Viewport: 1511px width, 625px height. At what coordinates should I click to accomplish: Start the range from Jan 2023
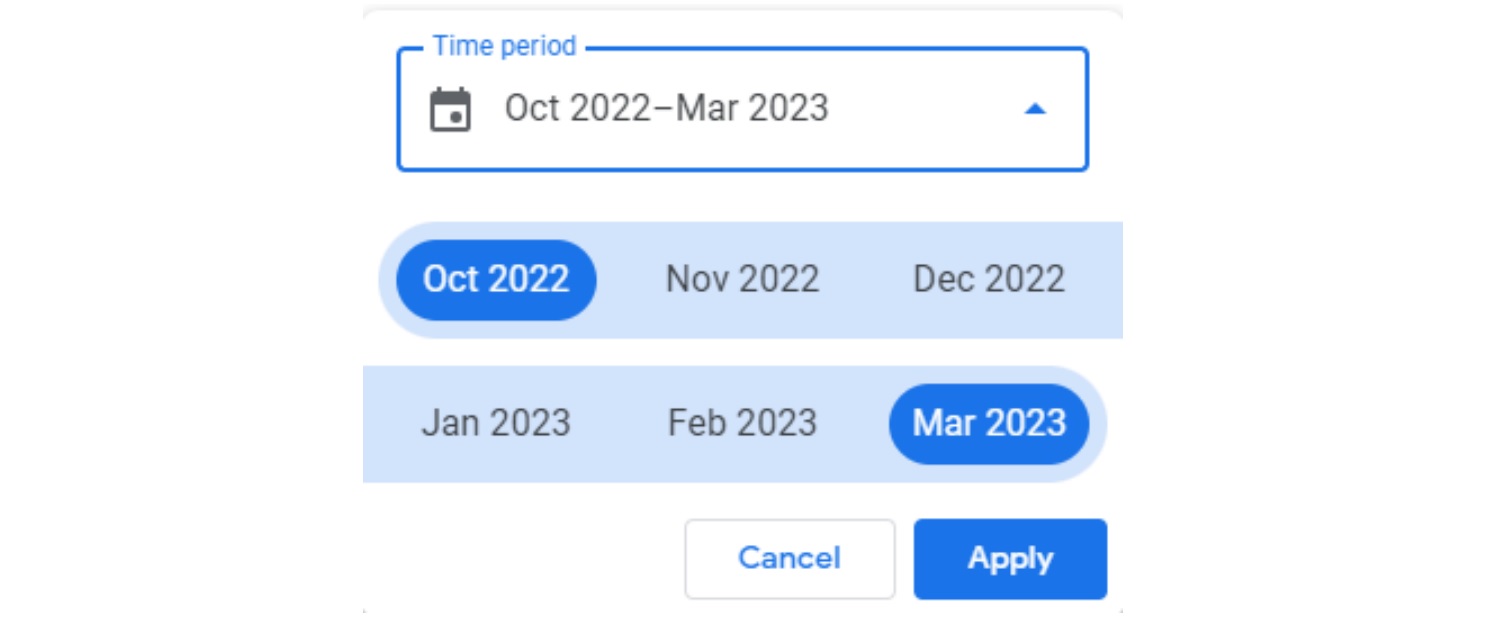point(496,423)
